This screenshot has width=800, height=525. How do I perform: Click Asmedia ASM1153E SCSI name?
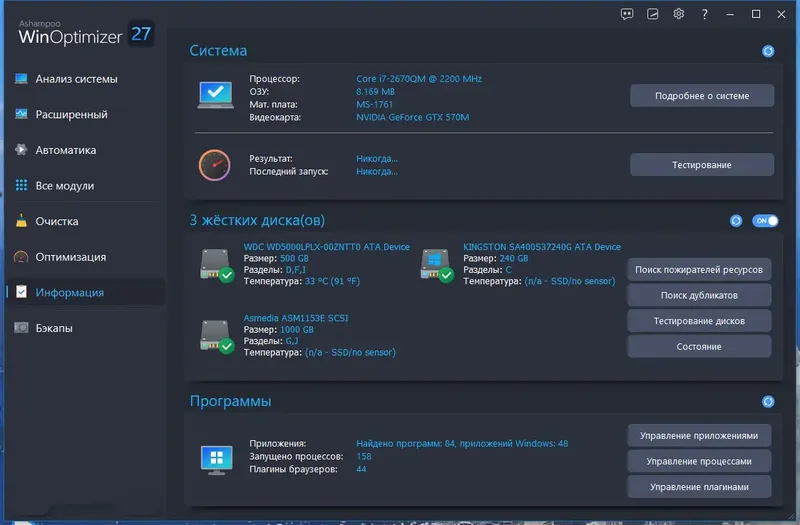[296, 318]
